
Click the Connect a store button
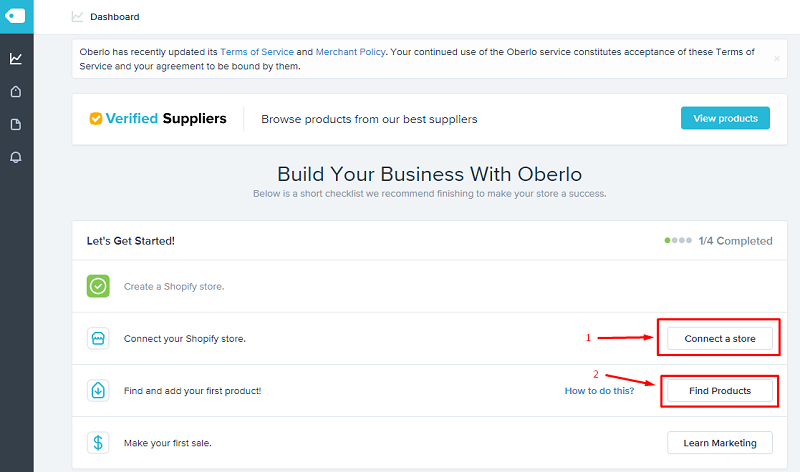[719, 339]
